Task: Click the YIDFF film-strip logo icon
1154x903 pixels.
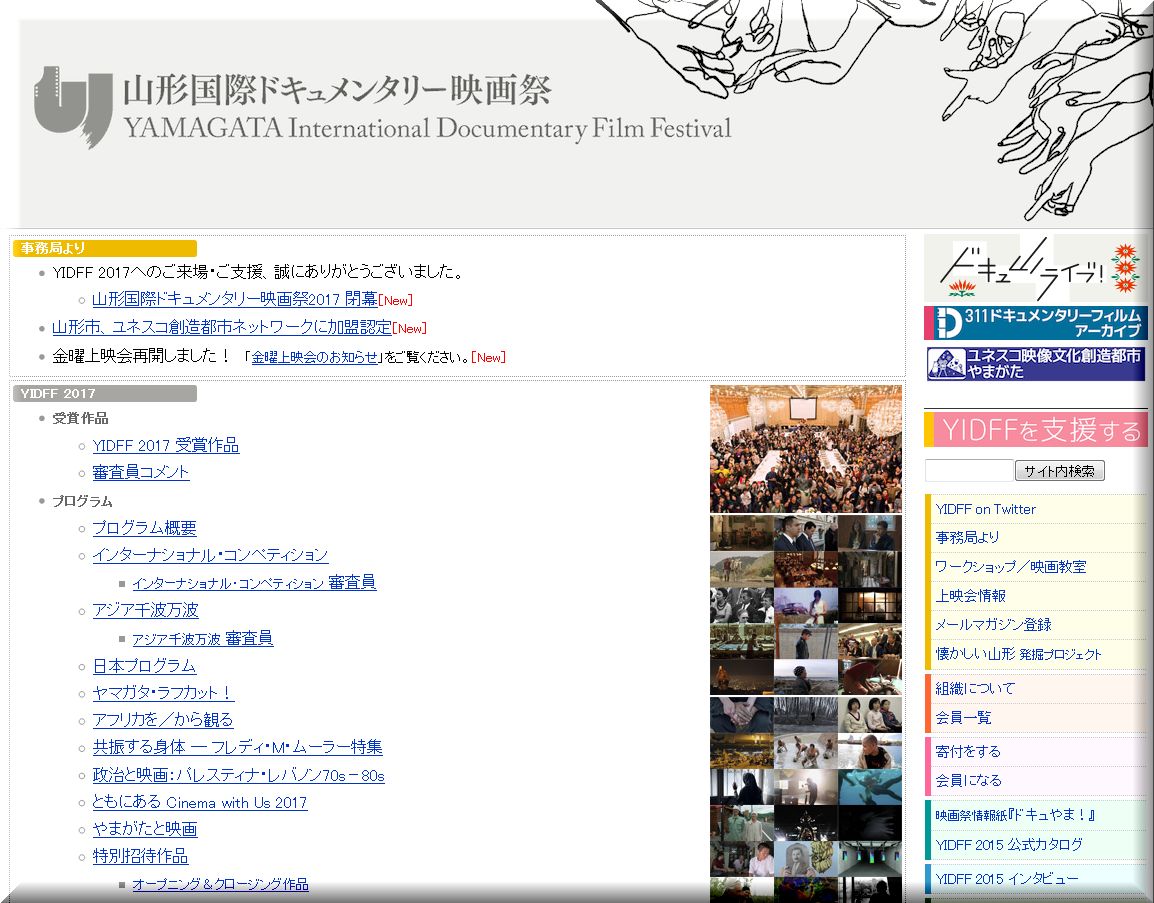Action: coord(72,107)
